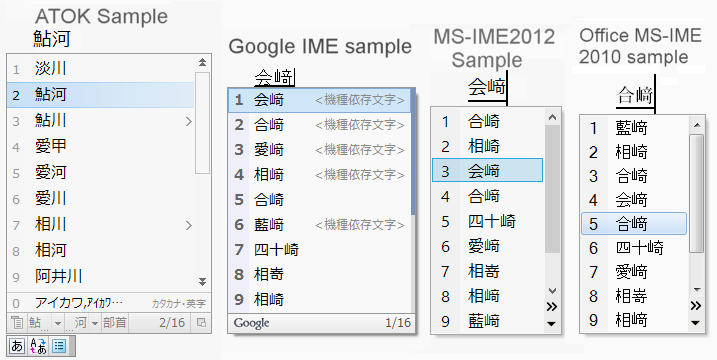Select candidate 2 相崎 in MS-IME2012 list
The image size is (717, 360).
487,146
